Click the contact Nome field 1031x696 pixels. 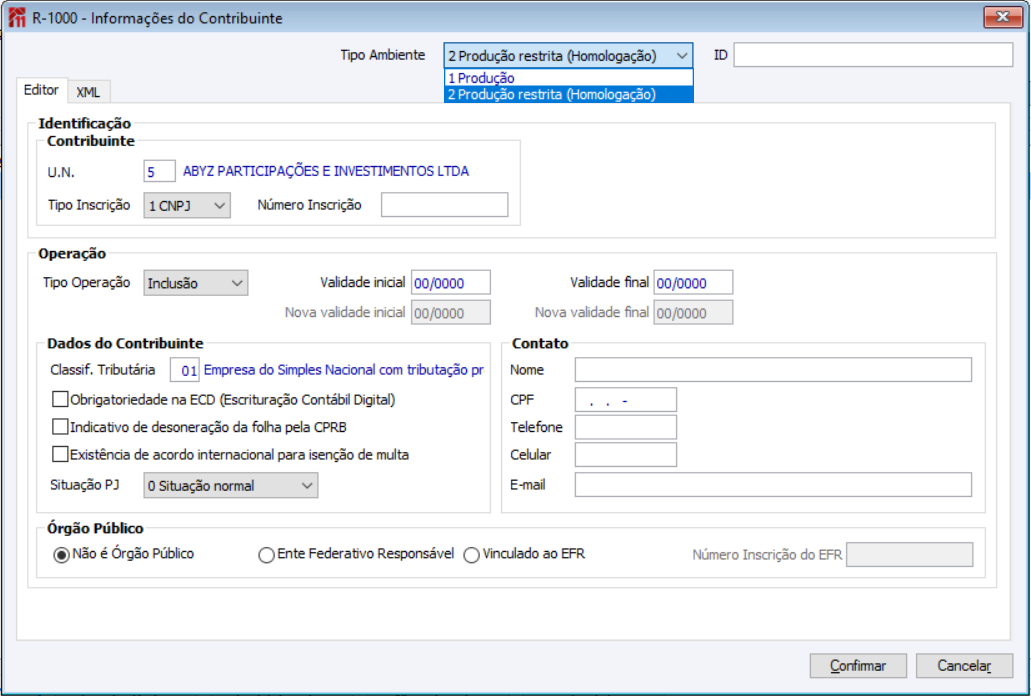click(x=773, y=370)
